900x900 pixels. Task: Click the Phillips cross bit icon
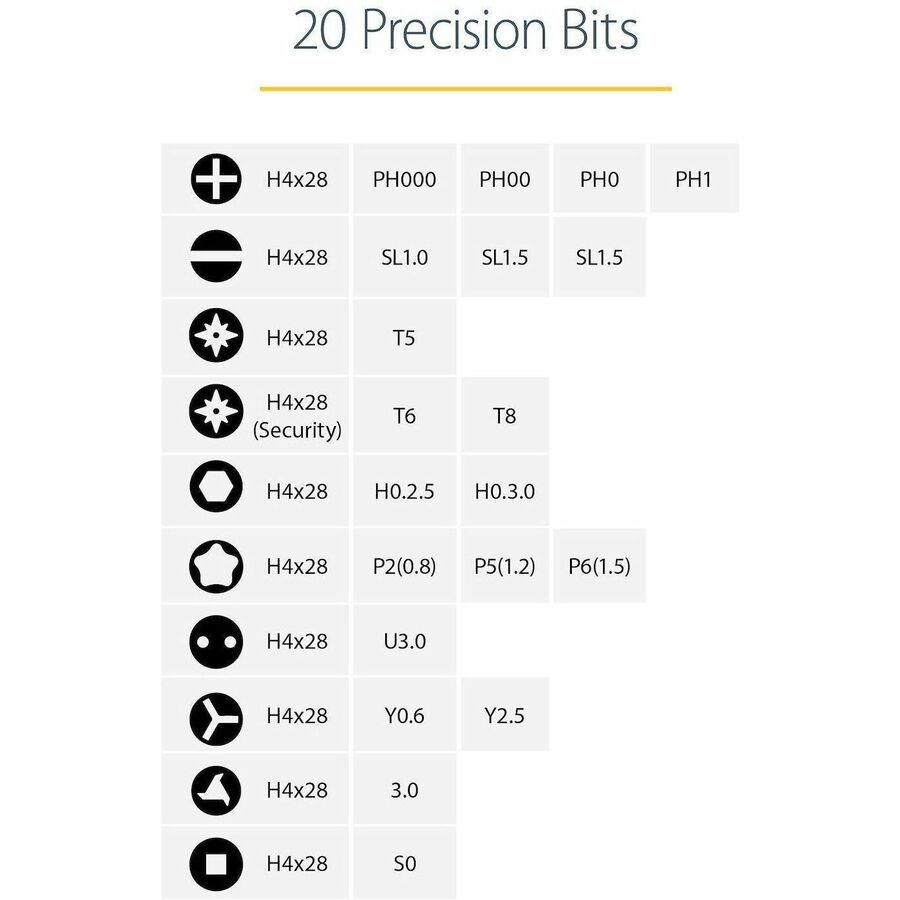[216, 180]
